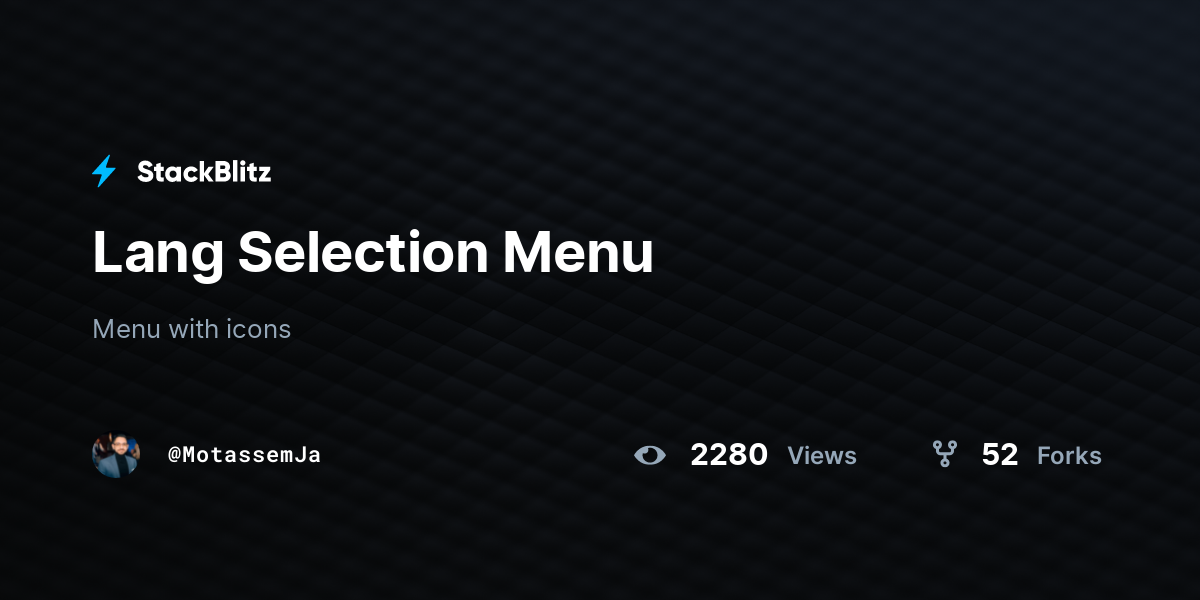Click the Forks label

click(1069, 456)
